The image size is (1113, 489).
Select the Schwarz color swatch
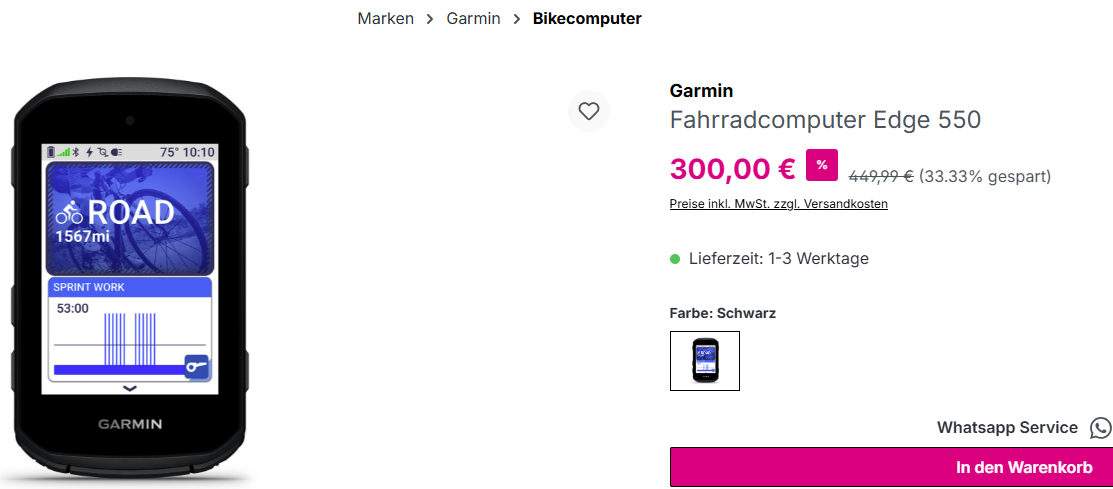pyautogui.click(x=705, y=361)
